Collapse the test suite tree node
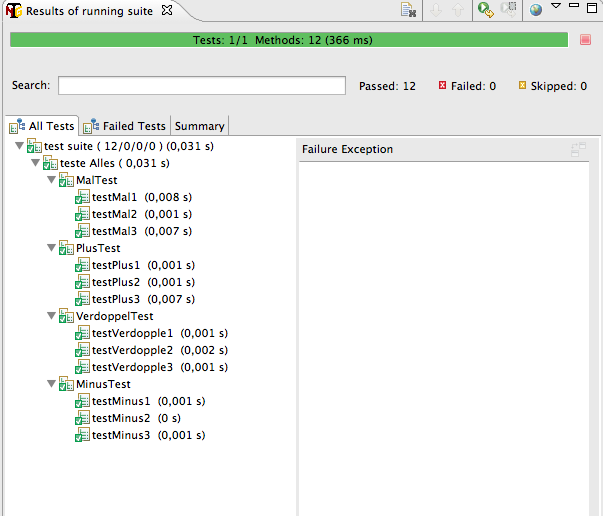This screenshot has height=516, width=603. point(19,146)
